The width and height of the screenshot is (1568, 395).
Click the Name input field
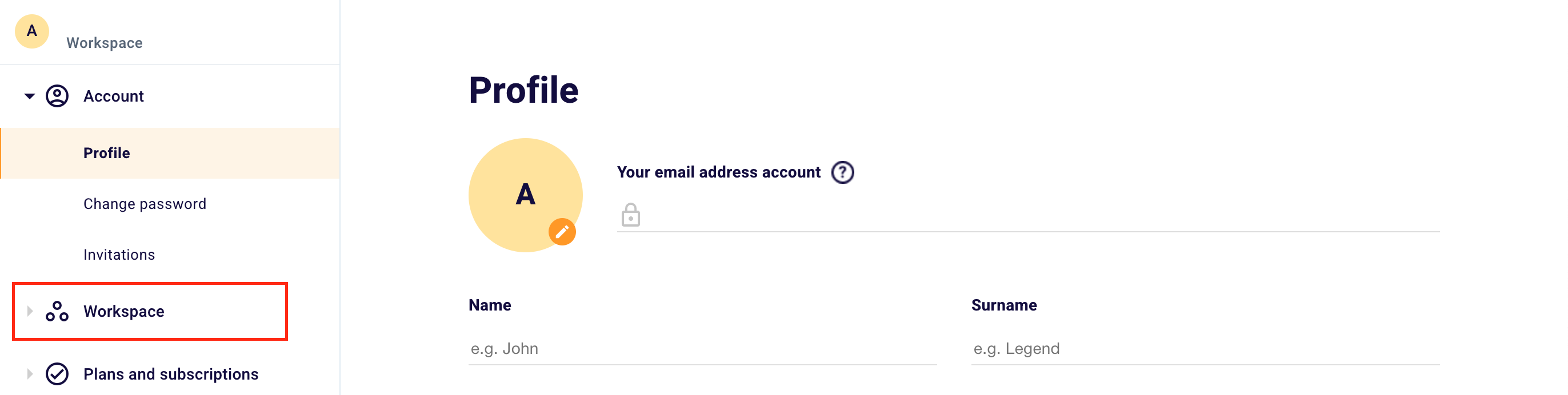[702, 349]
